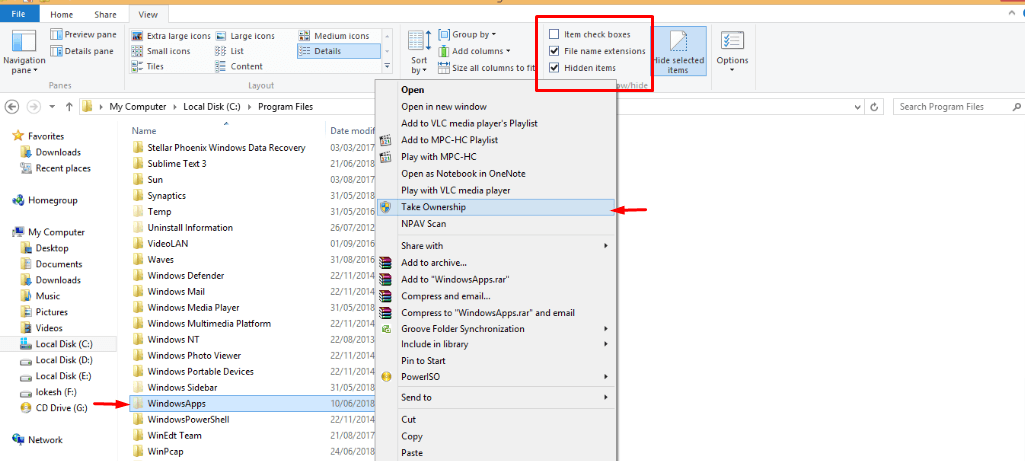Open the Options dropdown arrow
The height and width of the screenshot is (461, 1025).
(731, 69)
